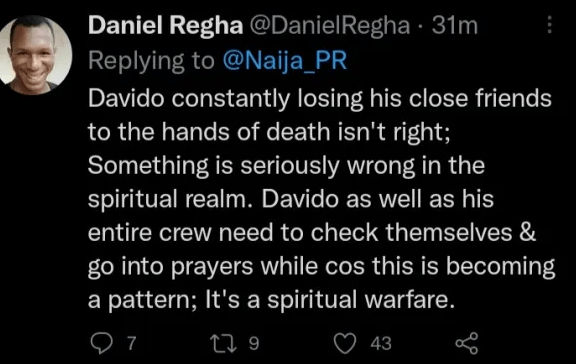Open the three-dot more options menu
Screen dimensions: 576x364
coord(549,25)
